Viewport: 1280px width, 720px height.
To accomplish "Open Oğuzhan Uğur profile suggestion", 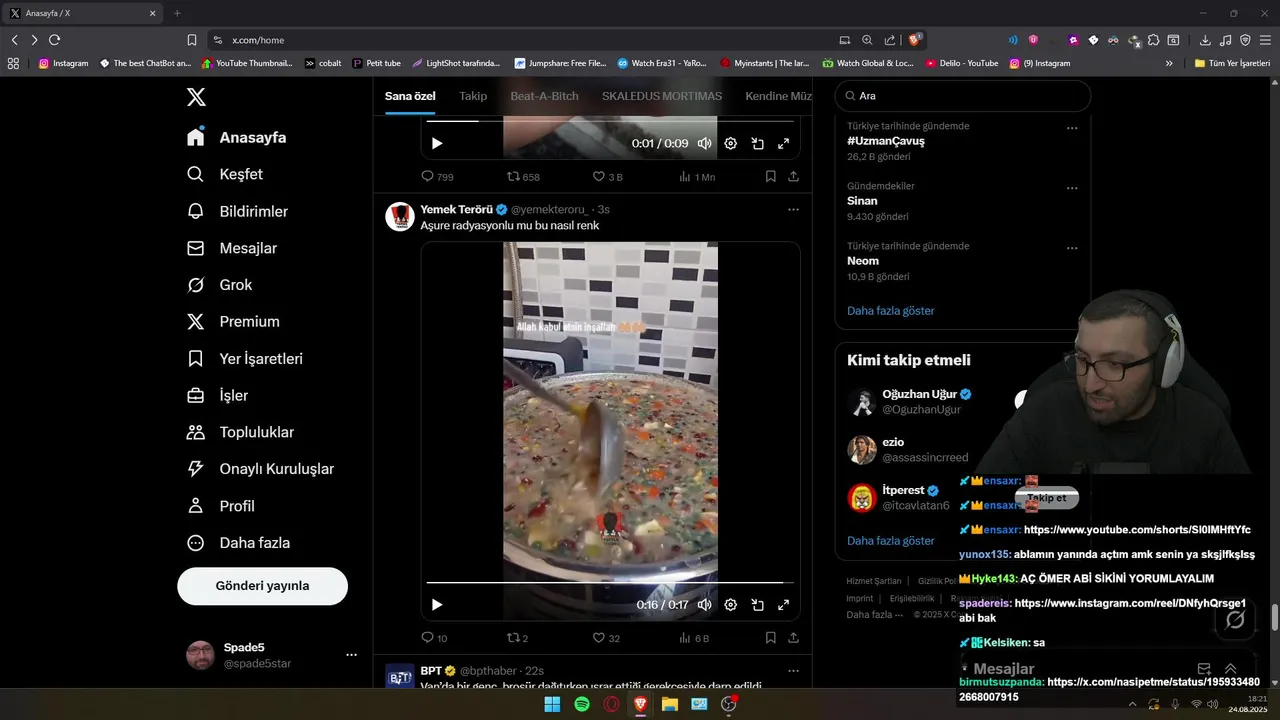I will pos(920,394).
